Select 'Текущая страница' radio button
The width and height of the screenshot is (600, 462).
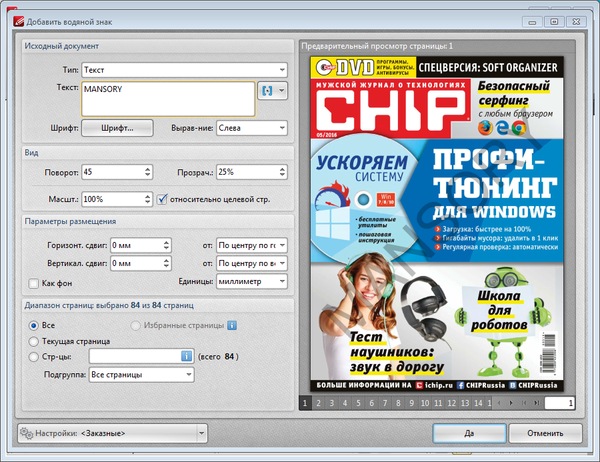pos(34,341)
